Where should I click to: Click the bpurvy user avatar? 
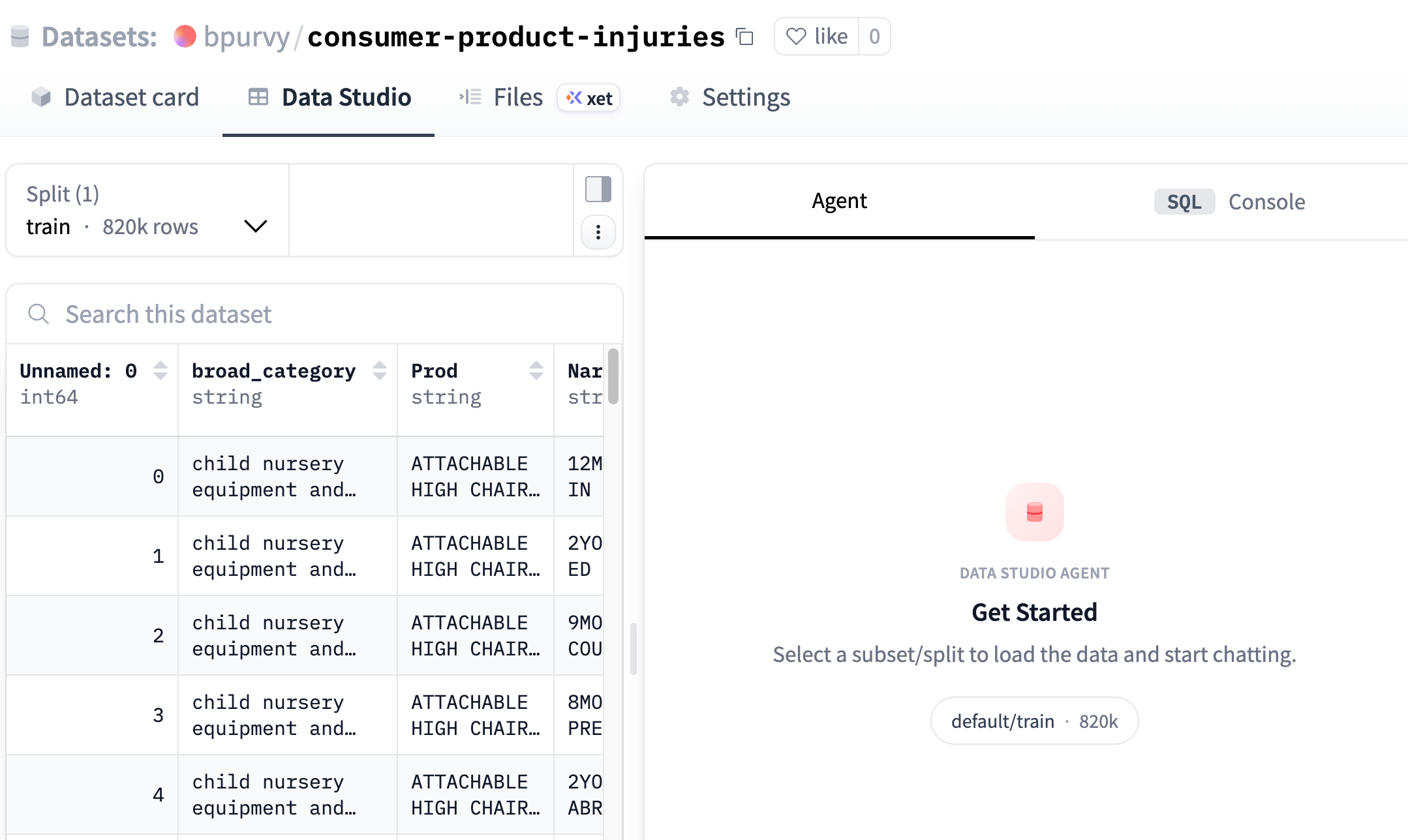[185, 37]
